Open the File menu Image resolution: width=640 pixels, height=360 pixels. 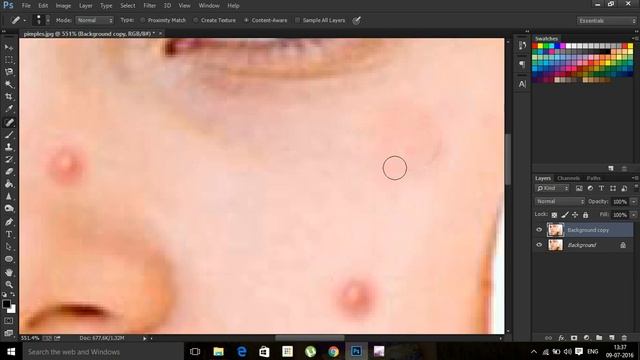tap(26, 6)
